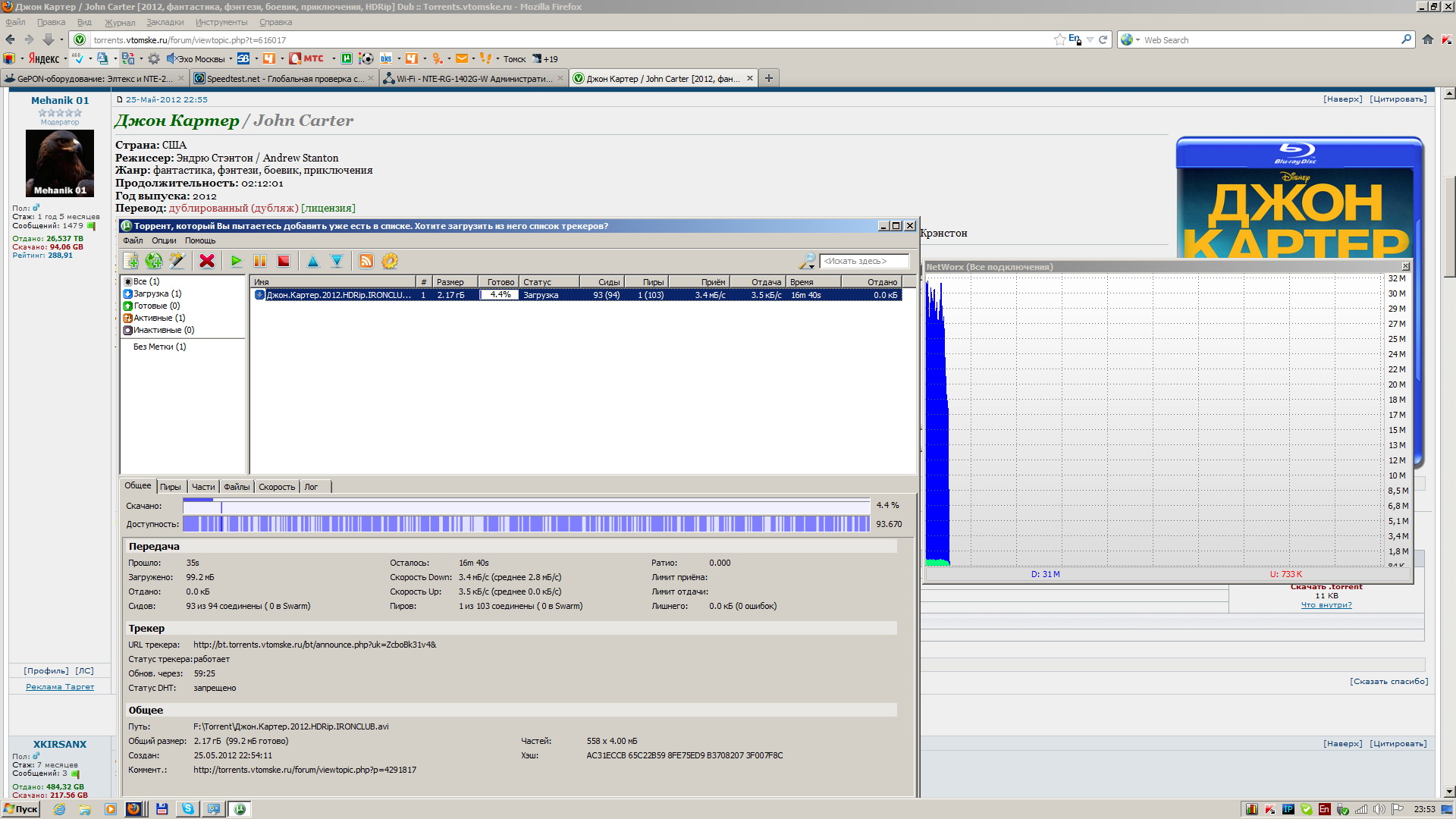
Task: Click the Skype icon in the taskbar
Action: [x=187, y=809]
